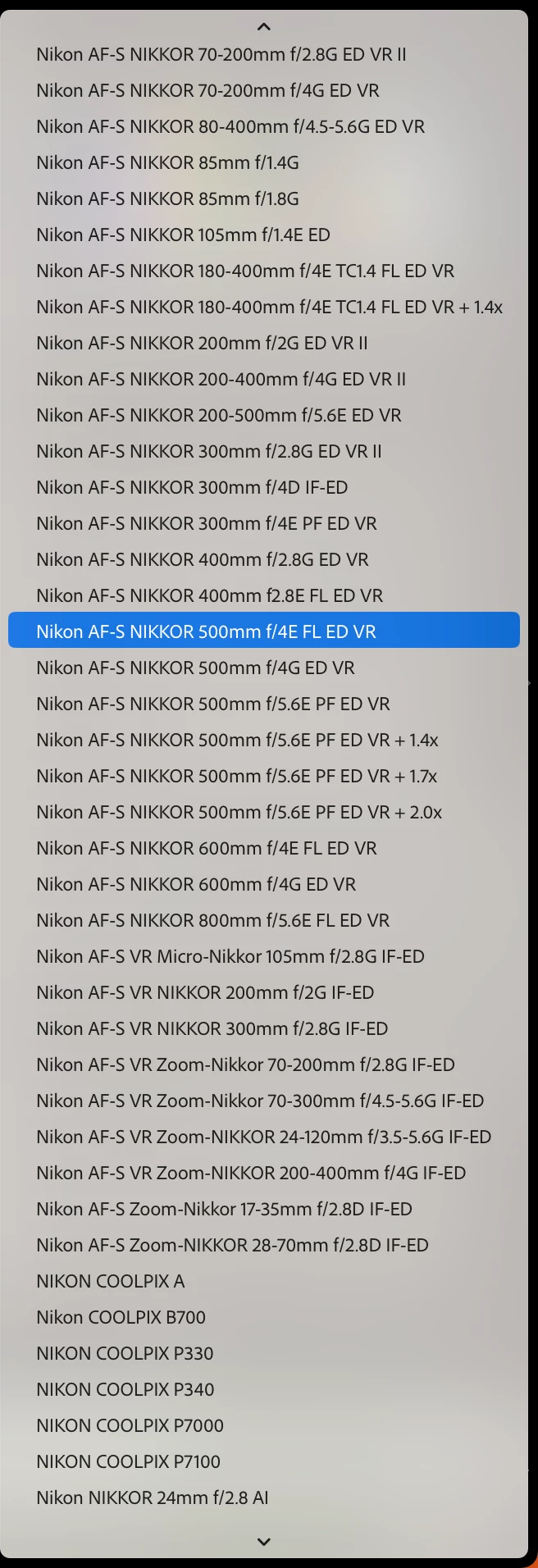Select NIKON COOLPIX P330
538x1568 pixels.
264,1353
